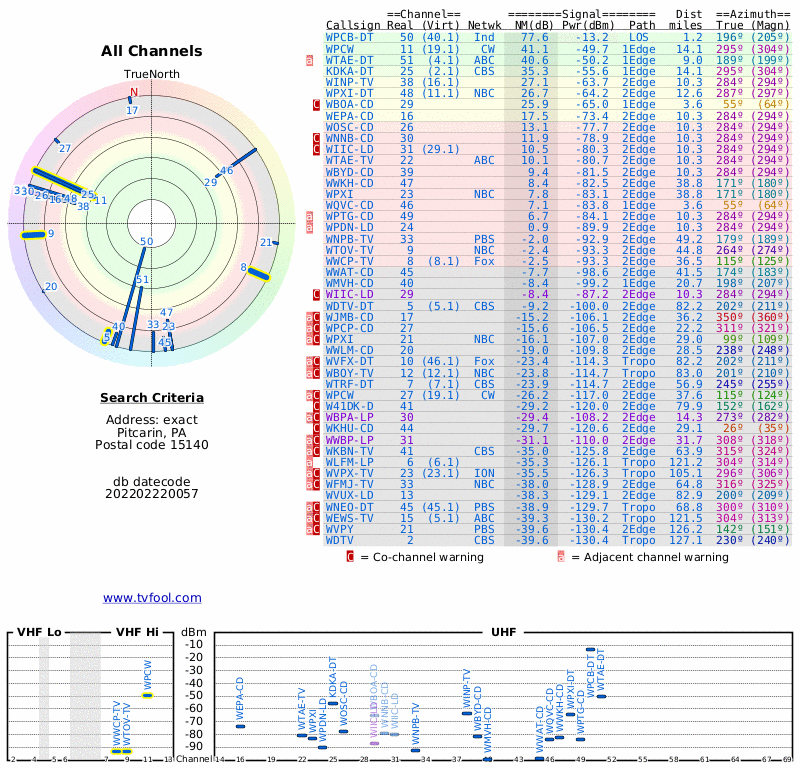Click the LOS path entry in the table
The width and height of the screenshot is (800, 768).
point(638,37)
